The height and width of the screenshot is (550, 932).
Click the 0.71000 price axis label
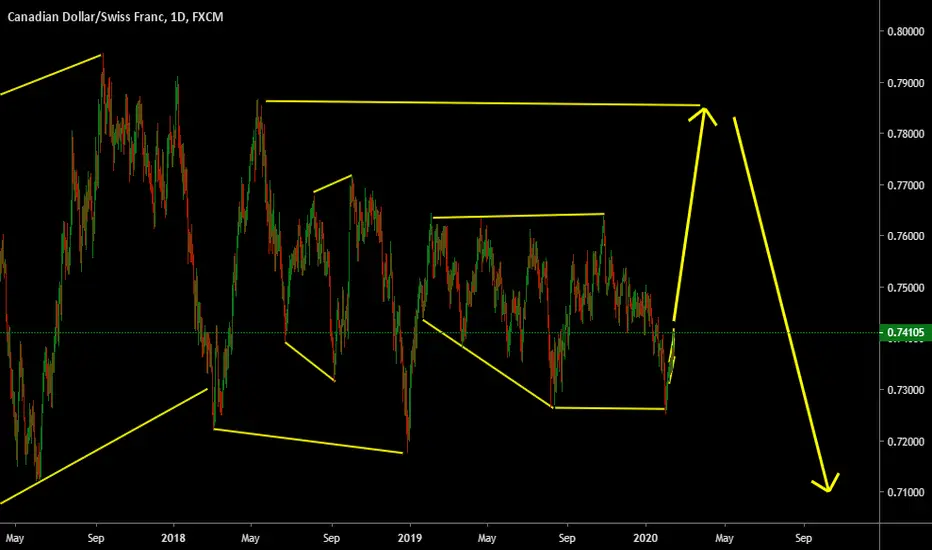click(906, 492)
